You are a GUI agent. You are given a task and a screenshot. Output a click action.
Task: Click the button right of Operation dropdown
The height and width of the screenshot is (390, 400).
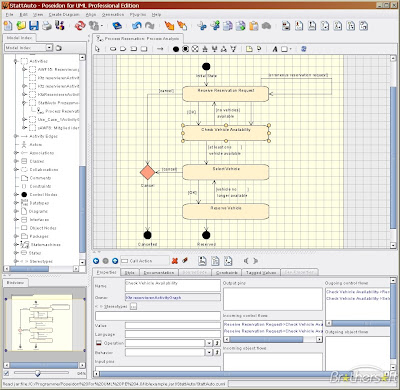coord(217,343)
